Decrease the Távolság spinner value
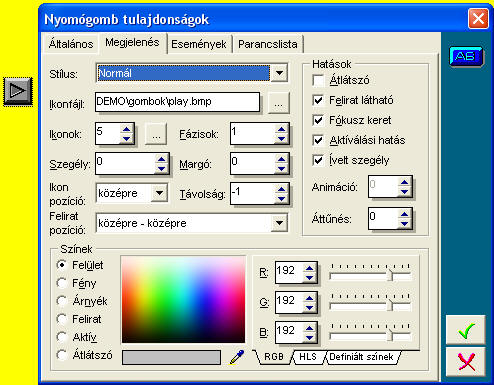The height and width of the screenshot is (385, 494). coord(281,199)
